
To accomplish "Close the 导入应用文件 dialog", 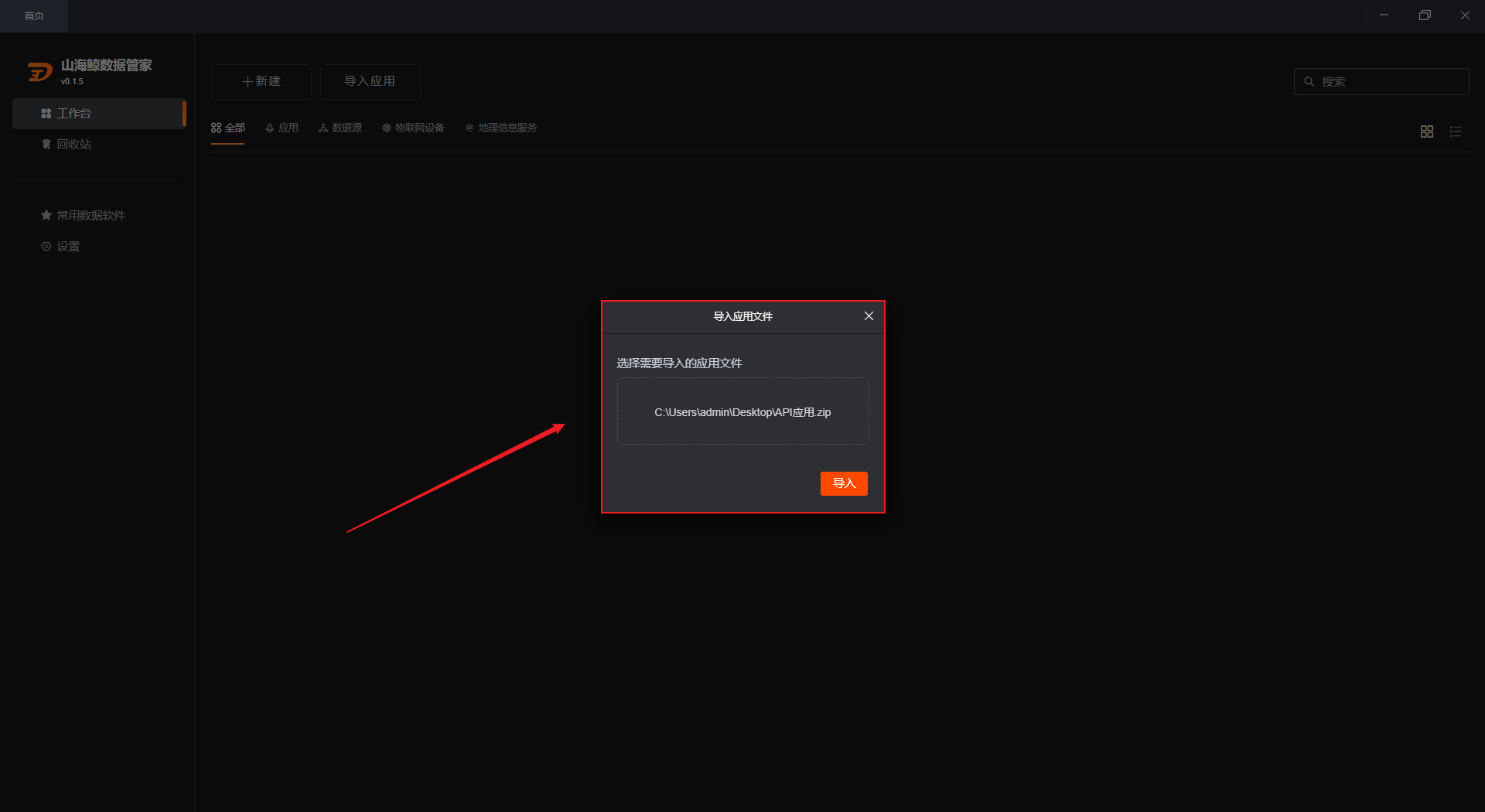I will click(x=869, y=316).
